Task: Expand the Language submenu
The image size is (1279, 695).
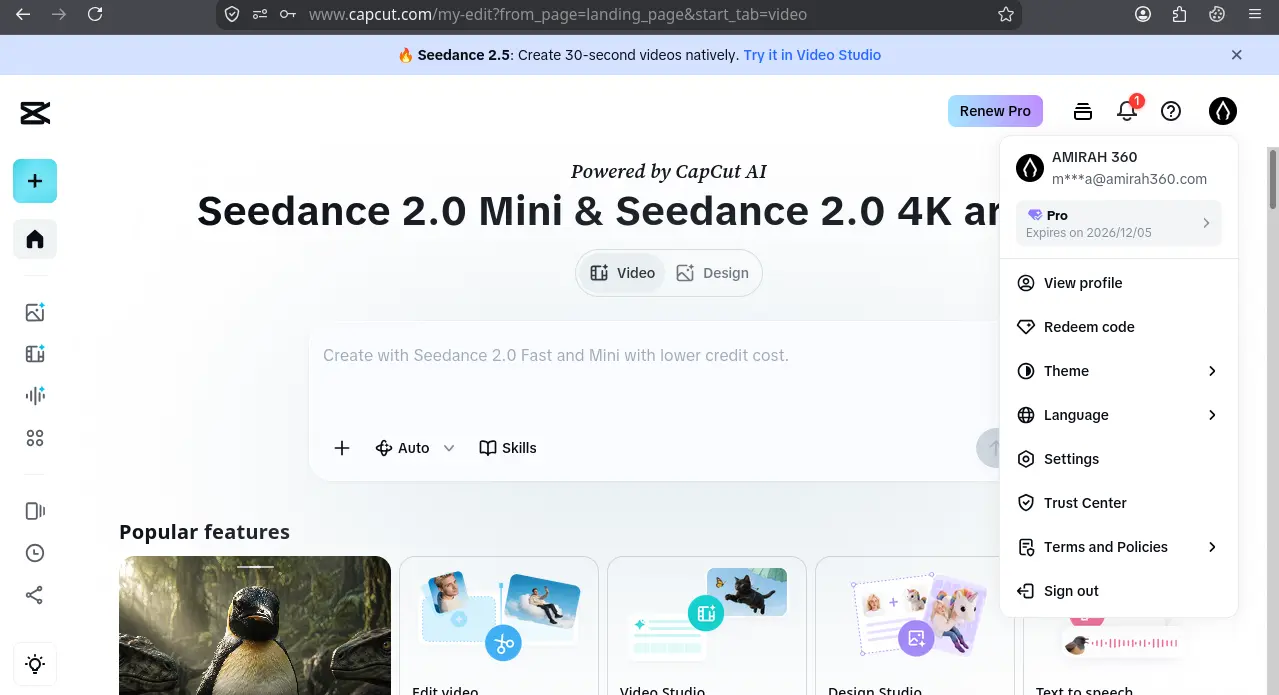Action: coord(1119,415)
